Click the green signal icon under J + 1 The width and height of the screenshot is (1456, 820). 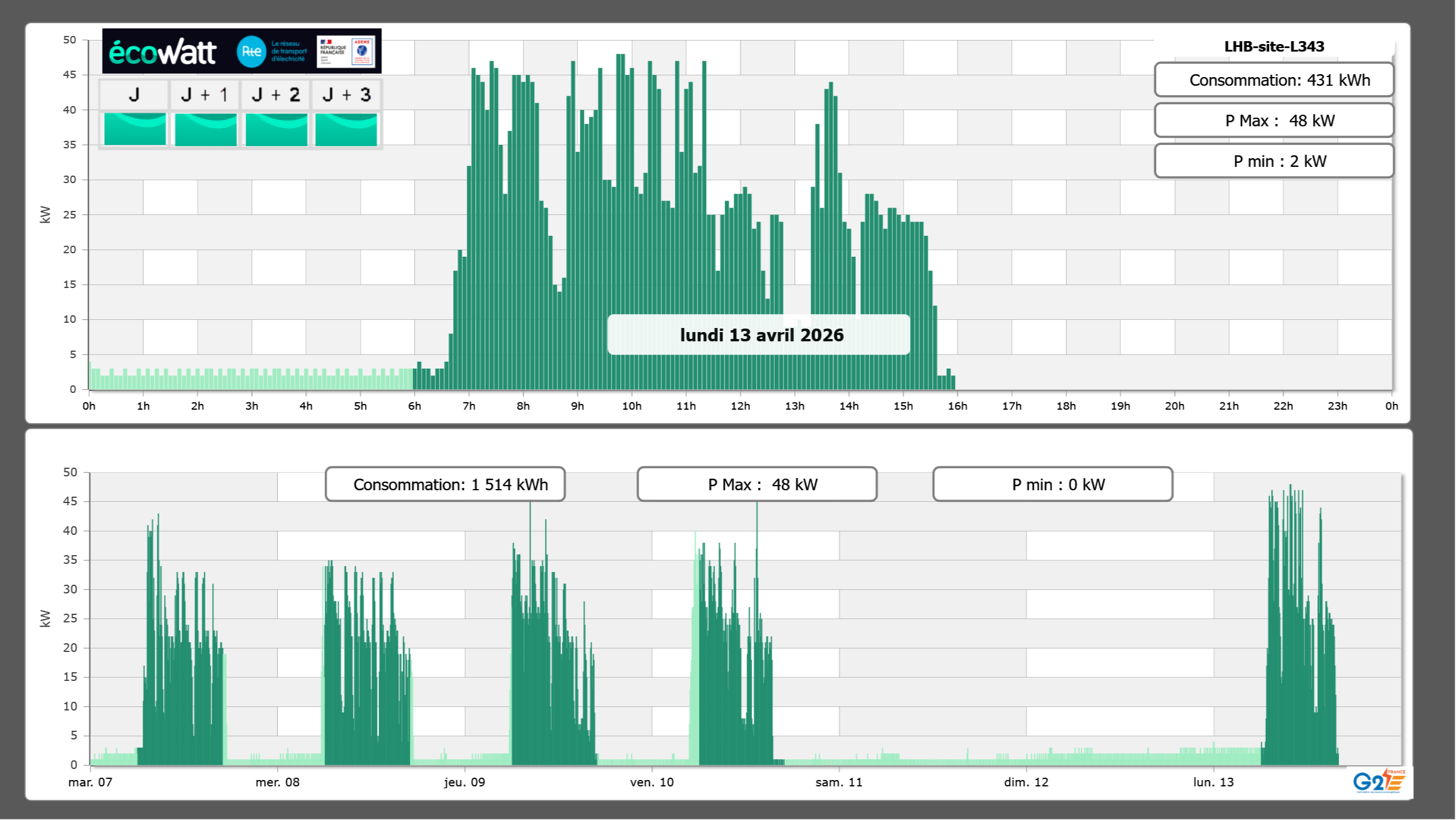205,129
